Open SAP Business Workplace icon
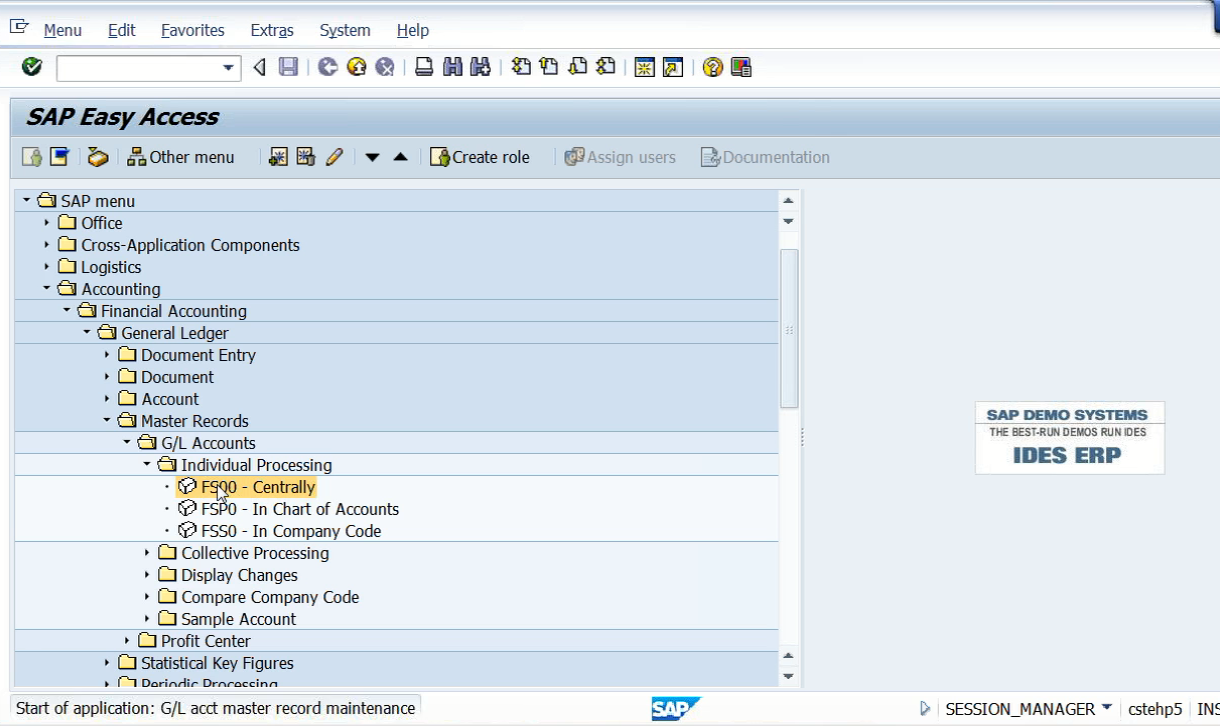The width and height of the screenshot is (1220, 726). 97,157
